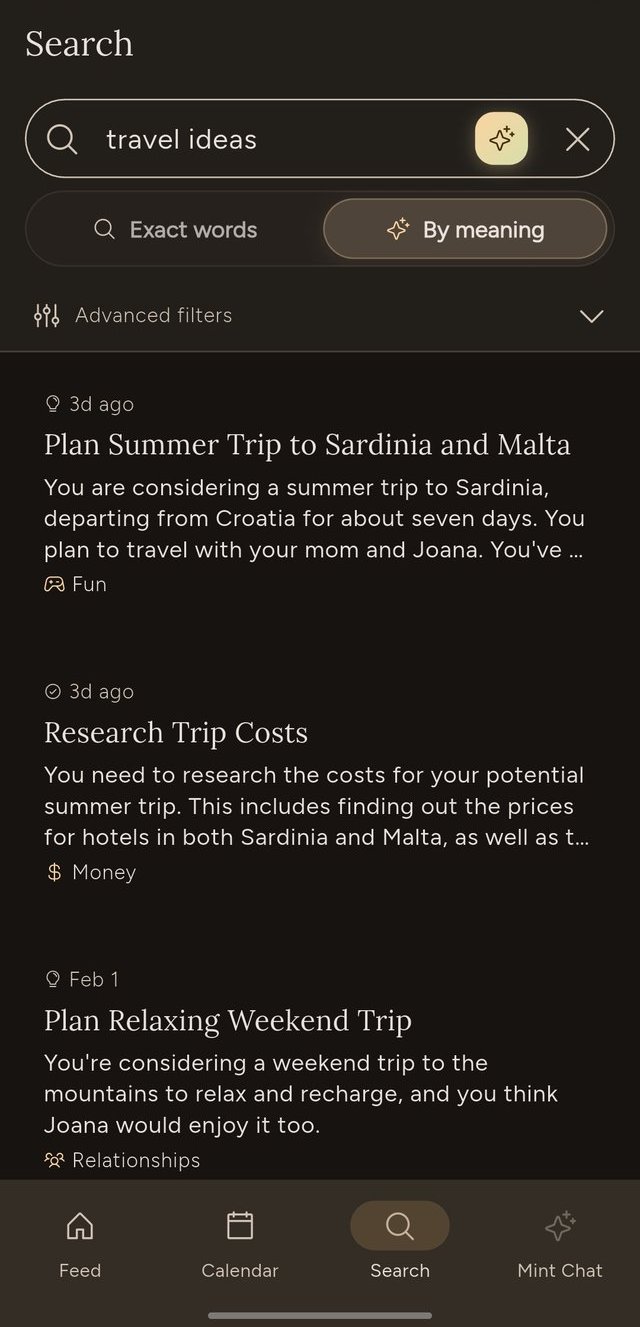Clear the search with the X button
This screenshot has height=1327, width=640.
click(577, 139)
